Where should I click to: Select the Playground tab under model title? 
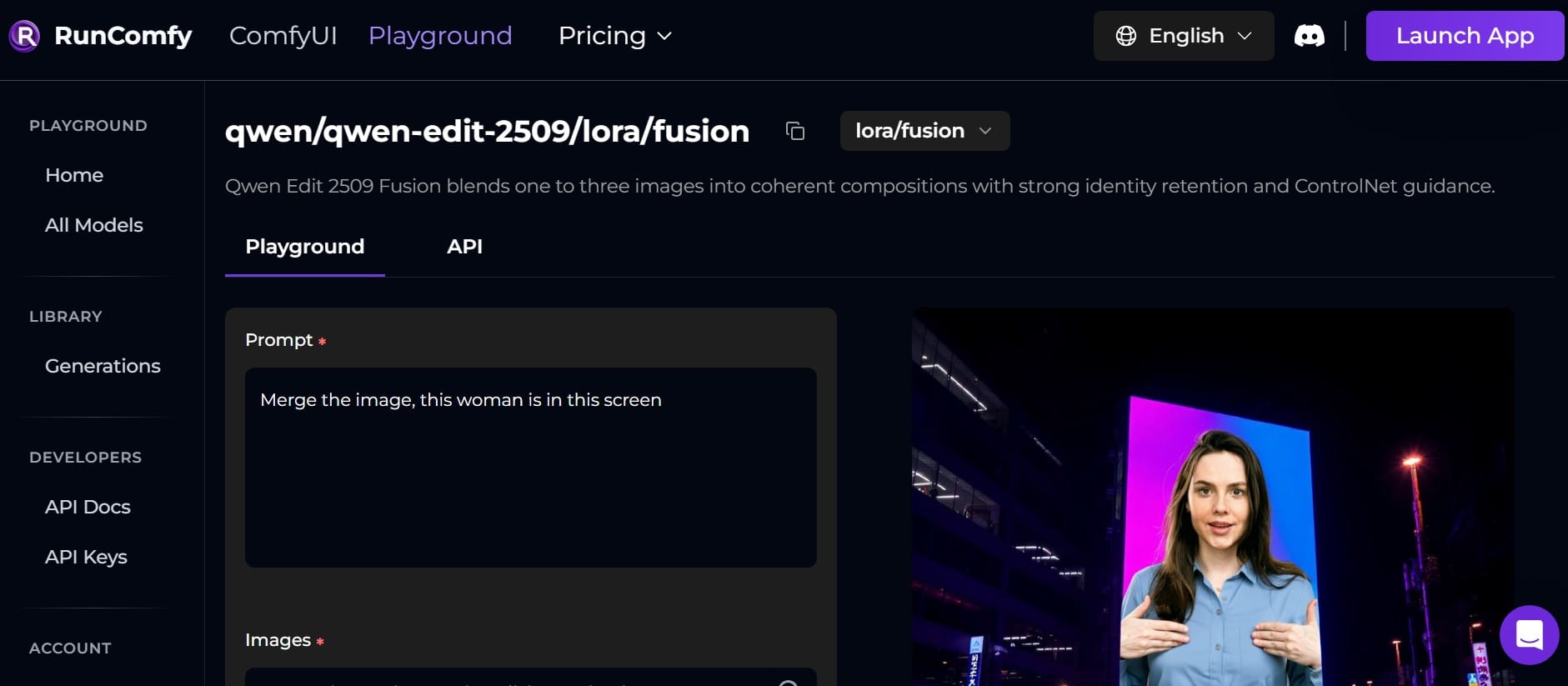(304, 247)
